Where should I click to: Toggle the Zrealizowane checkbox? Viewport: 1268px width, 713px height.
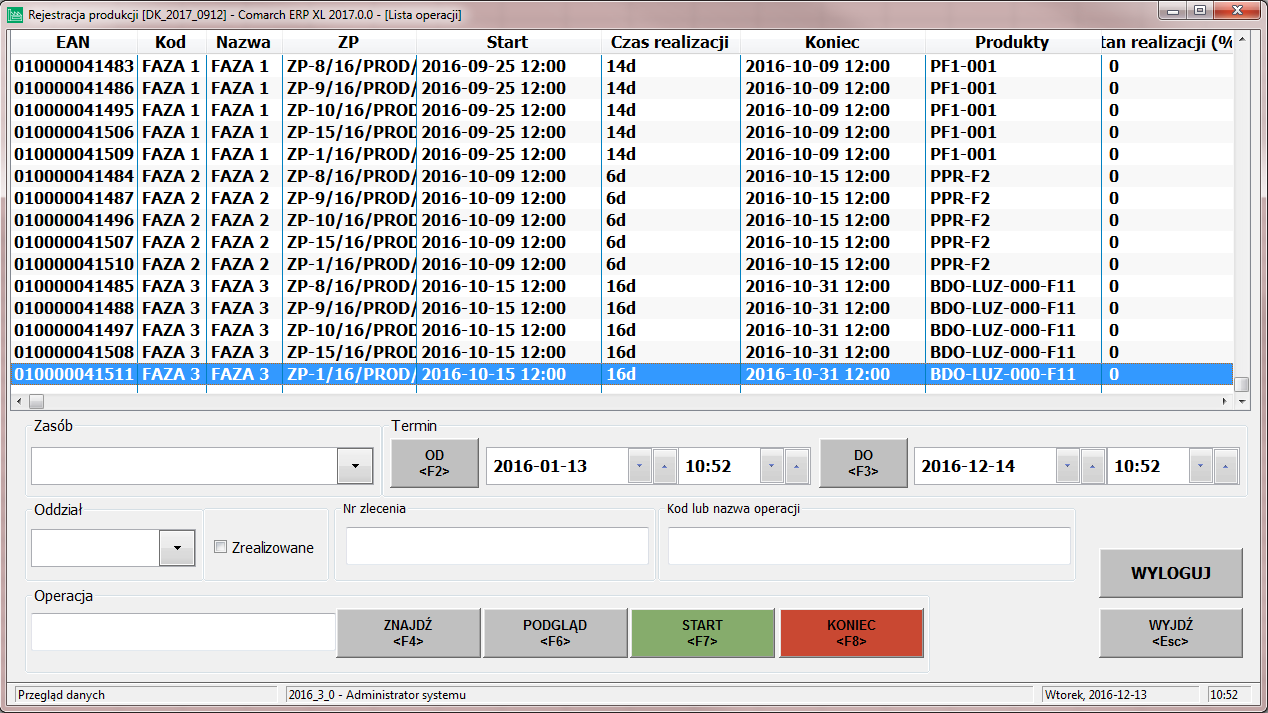coord(221,547)
